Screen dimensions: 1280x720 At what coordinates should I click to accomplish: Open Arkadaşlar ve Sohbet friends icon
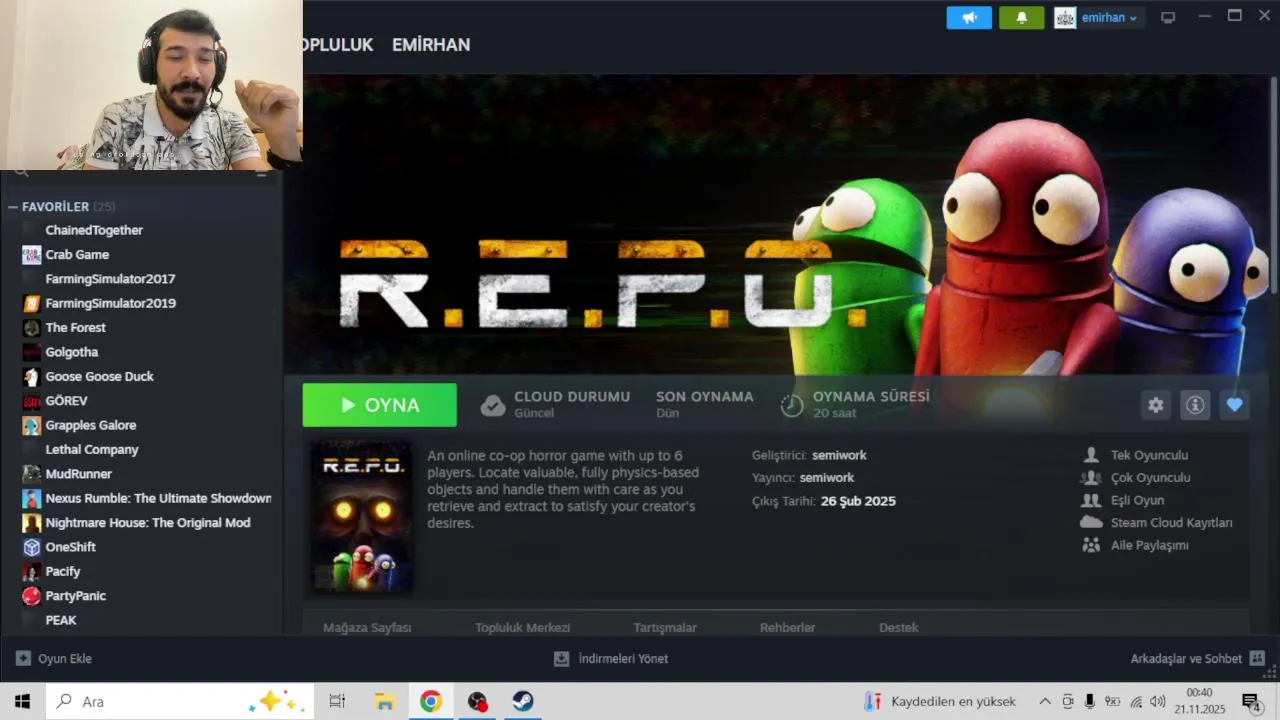[1257, 658]
